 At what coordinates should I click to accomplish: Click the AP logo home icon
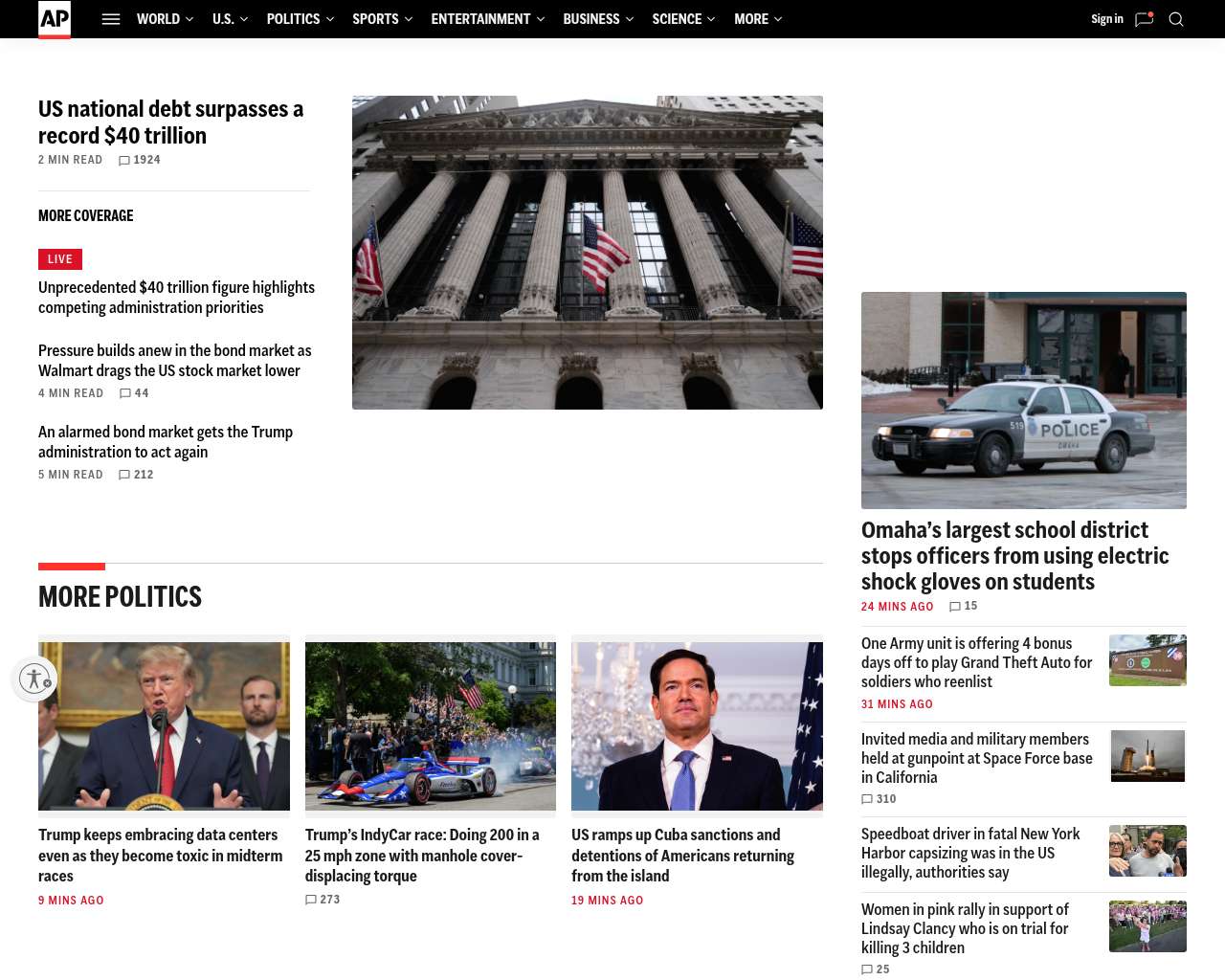point(55,19)
